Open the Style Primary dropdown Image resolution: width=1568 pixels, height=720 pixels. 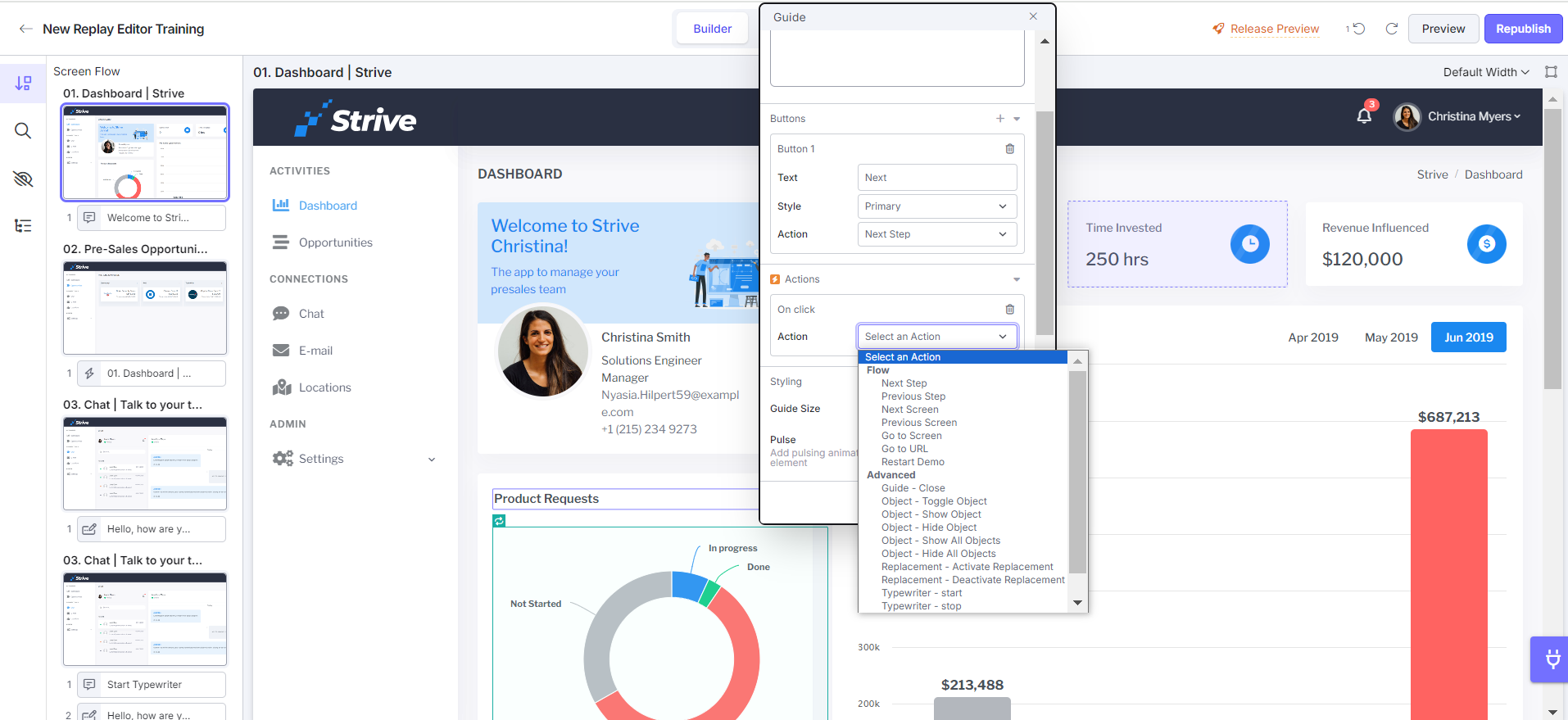click(x=937, y=206)
